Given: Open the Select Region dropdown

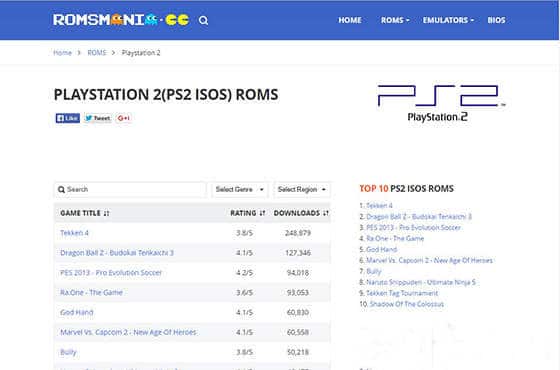Looking at the screenshot, I should tap(302, 190).
